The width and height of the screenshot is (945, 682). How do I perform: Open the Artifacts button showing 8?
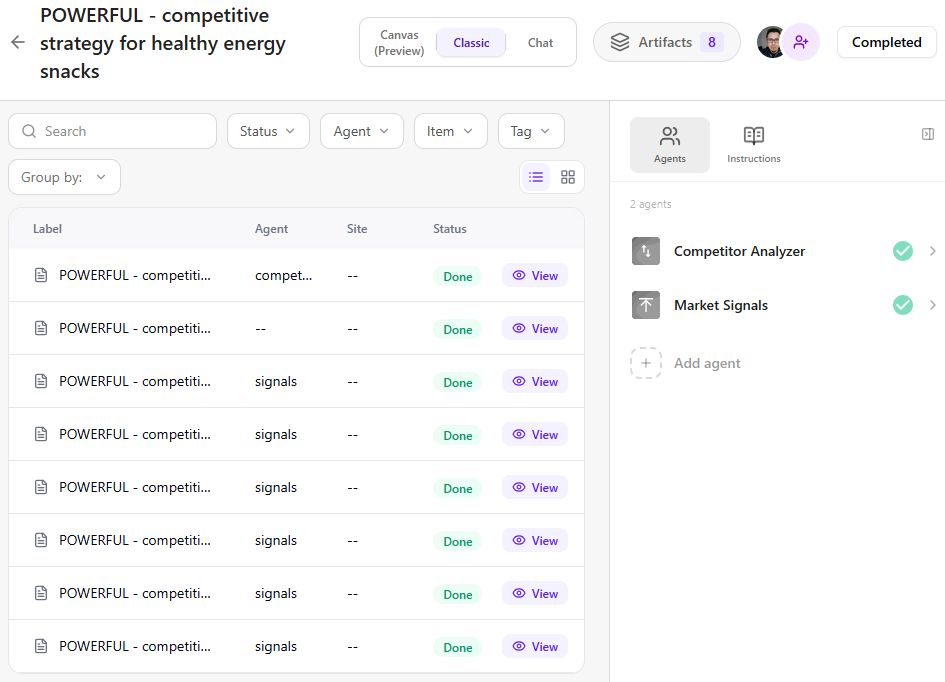coord(666,42)
